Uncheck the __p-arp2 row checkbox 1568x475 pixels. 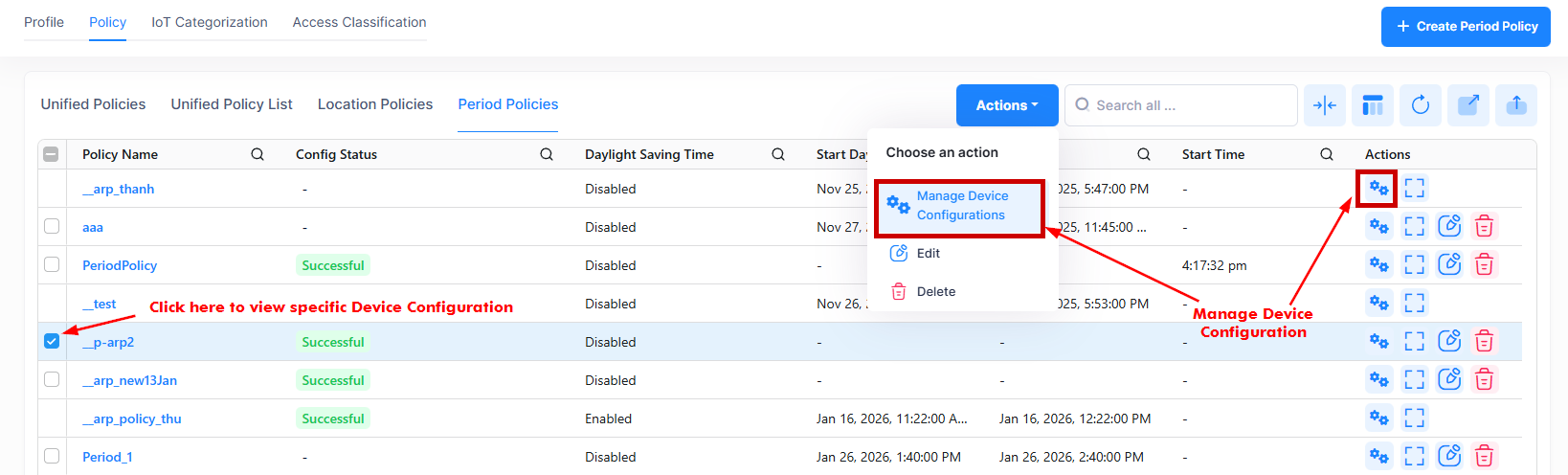point(52,342)
